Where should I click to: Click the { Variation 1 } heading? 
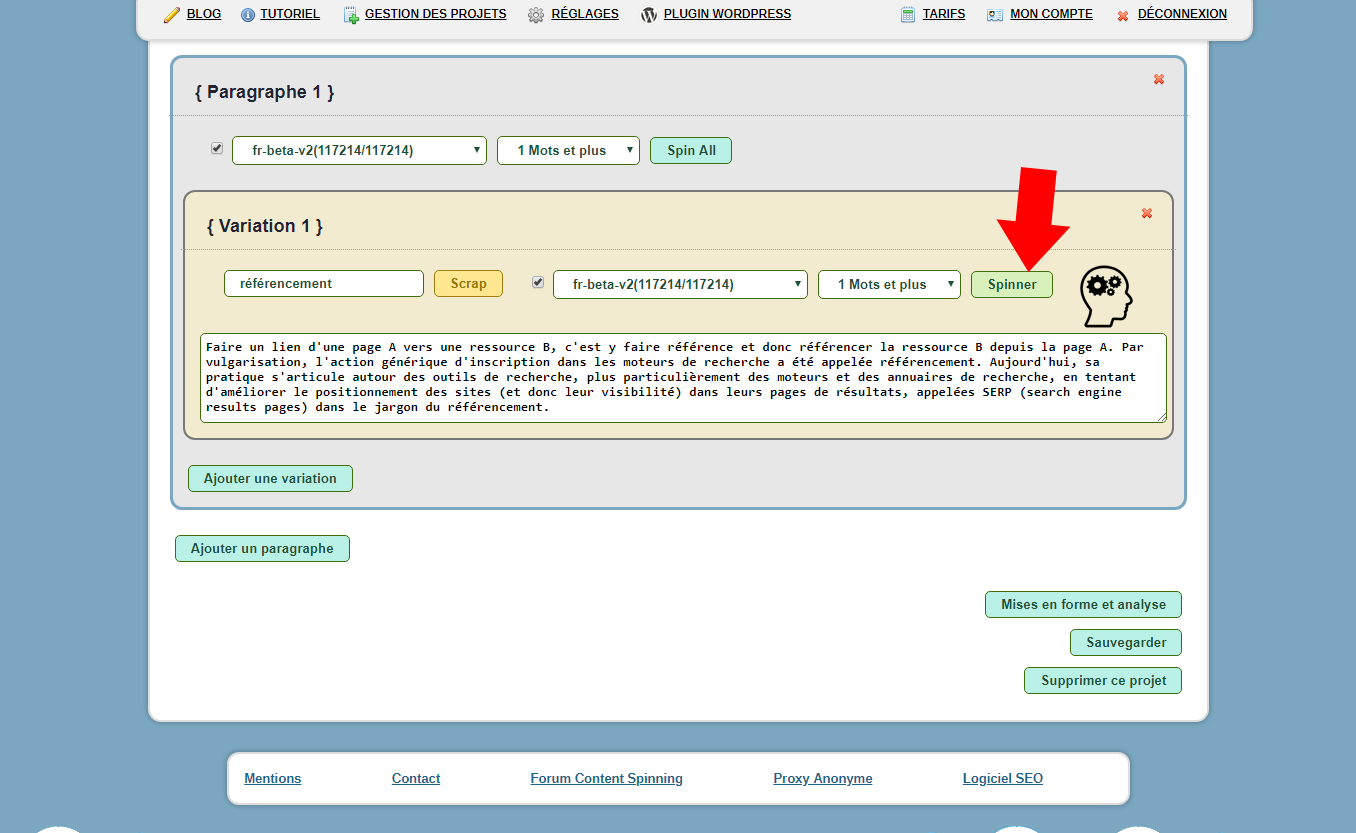pos(264,226)
